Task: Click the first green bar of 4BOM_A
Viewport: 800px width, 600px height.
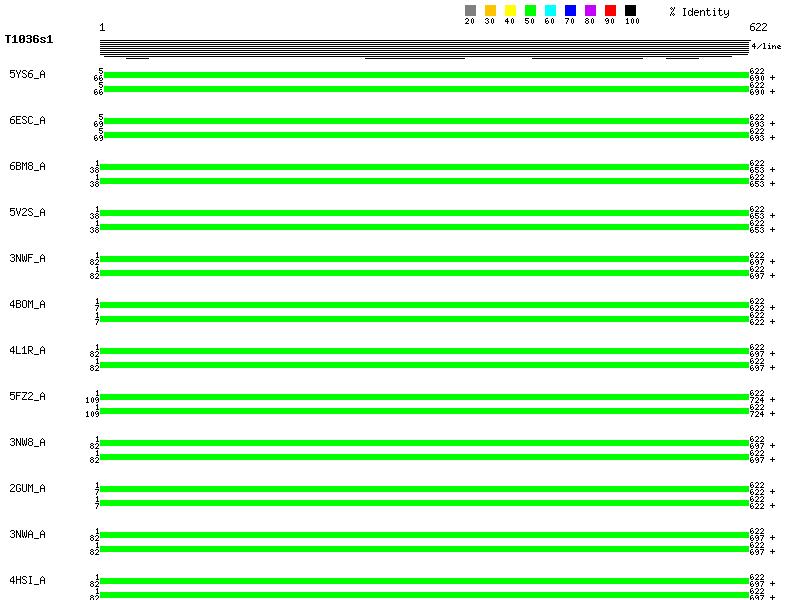Action: [424, 305]
